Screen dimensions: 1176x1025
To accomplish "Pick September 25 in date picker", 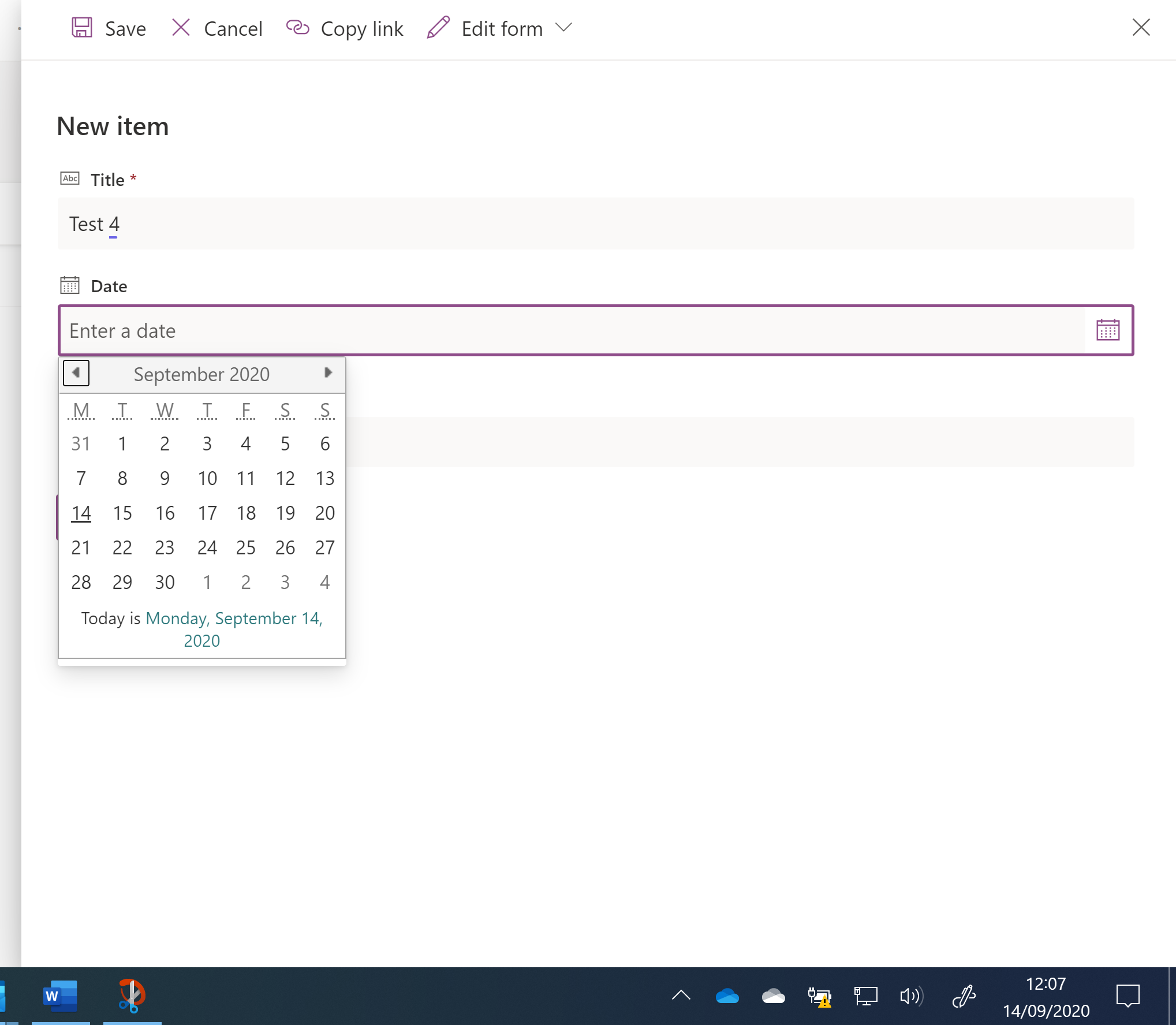I will [245, 547].
